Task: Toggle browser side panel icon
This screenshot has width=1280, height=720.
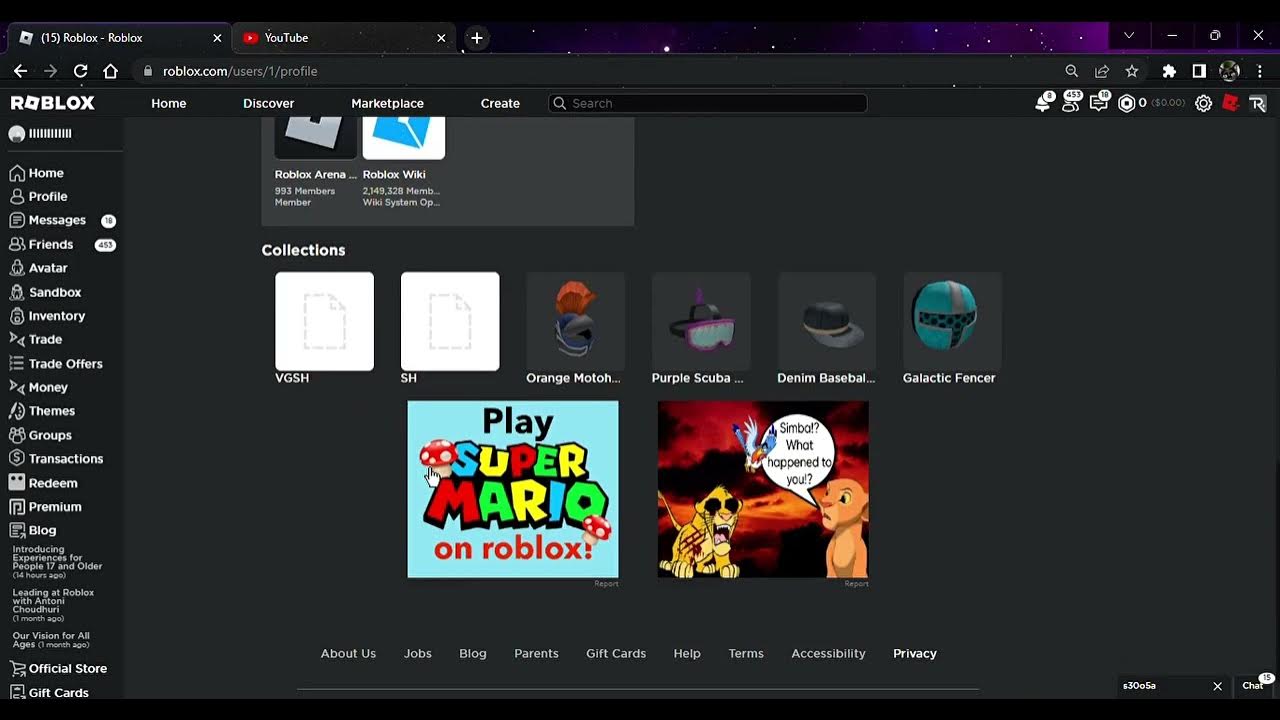Action: [x=1199, y=71]
